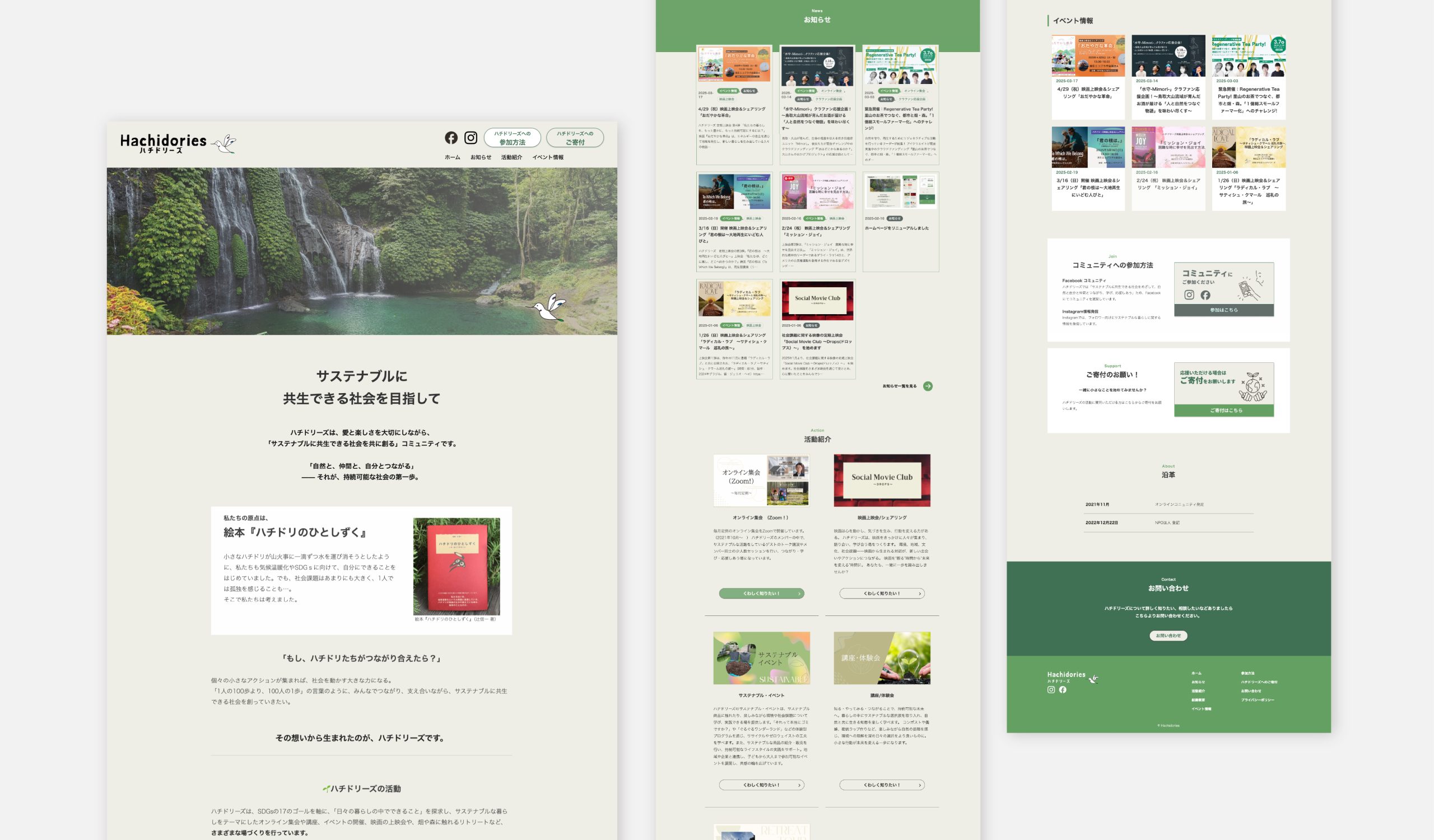Click the Social Movie Club DROPS activity image
This screenshot has height=840, width=1434.
click(x=882, y=480)
